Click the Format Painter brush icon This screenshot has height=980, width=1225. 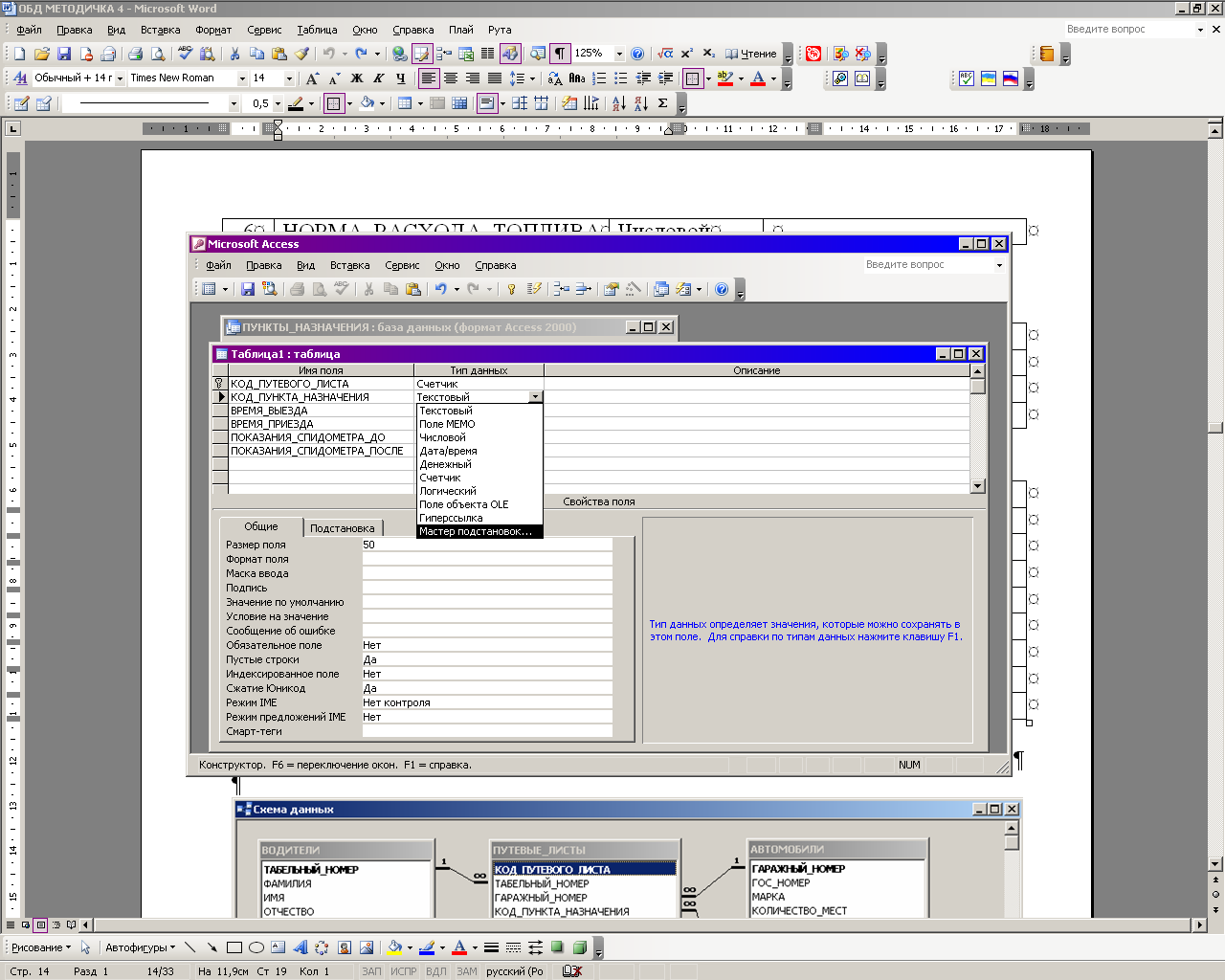[302, 54]
